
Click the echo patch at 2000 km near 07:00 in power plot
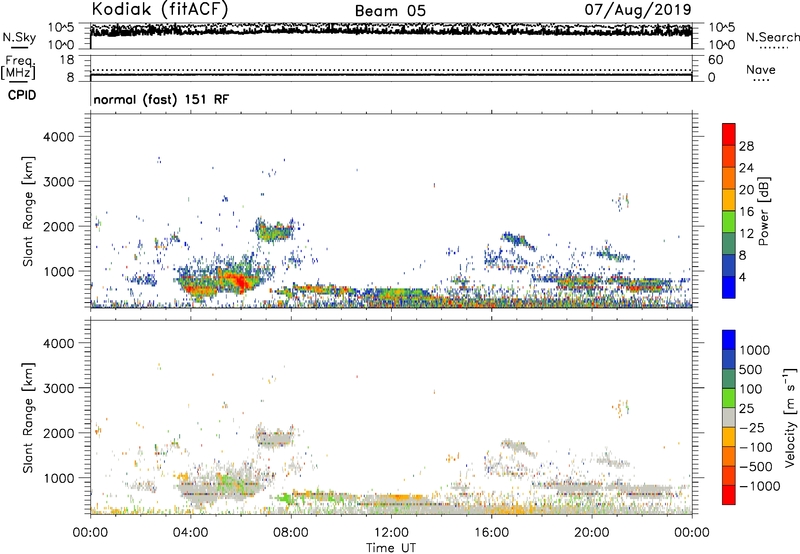click(274, 232)
